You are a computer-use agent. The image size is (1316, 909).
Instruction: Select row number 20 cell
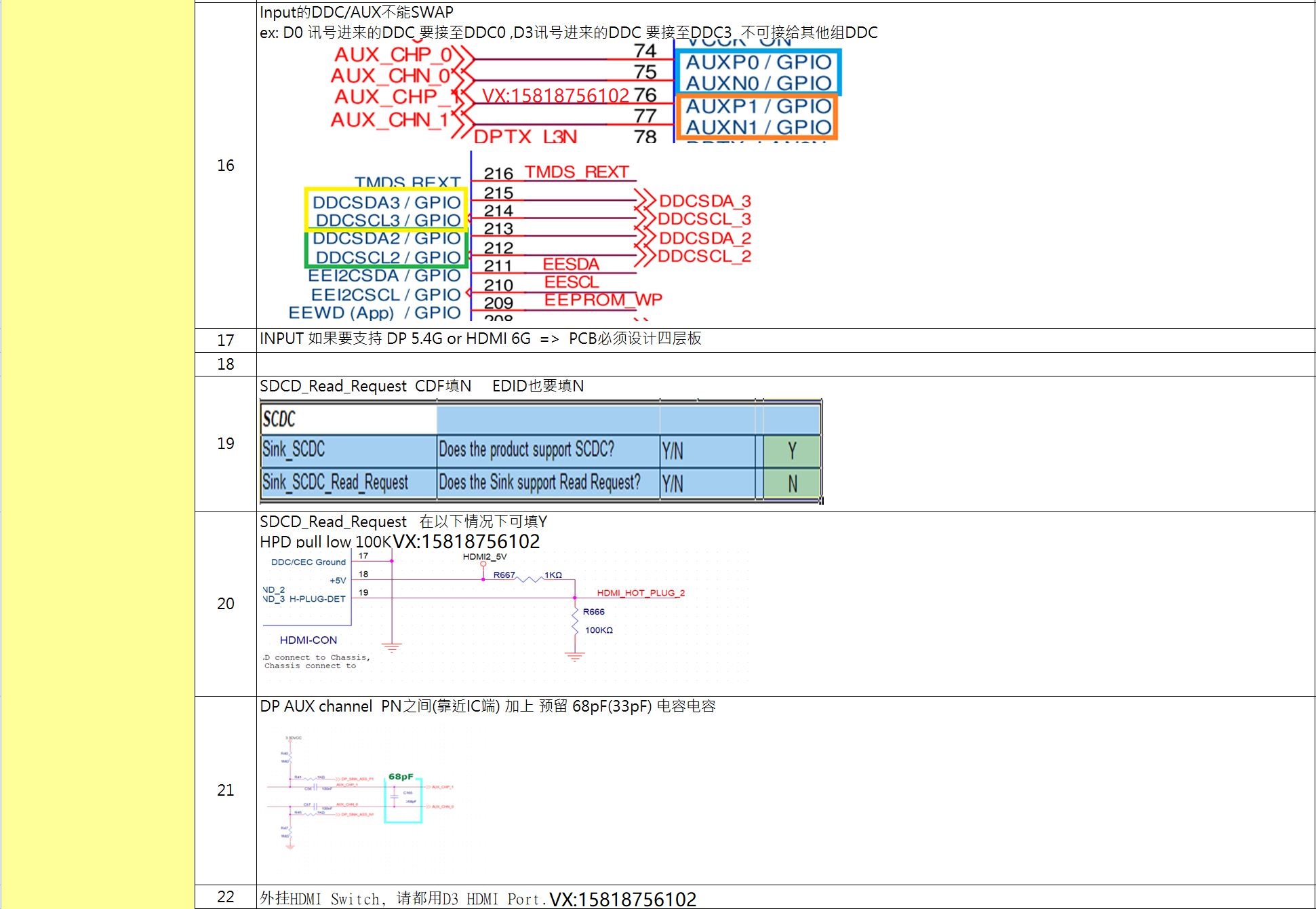point(225,604)
